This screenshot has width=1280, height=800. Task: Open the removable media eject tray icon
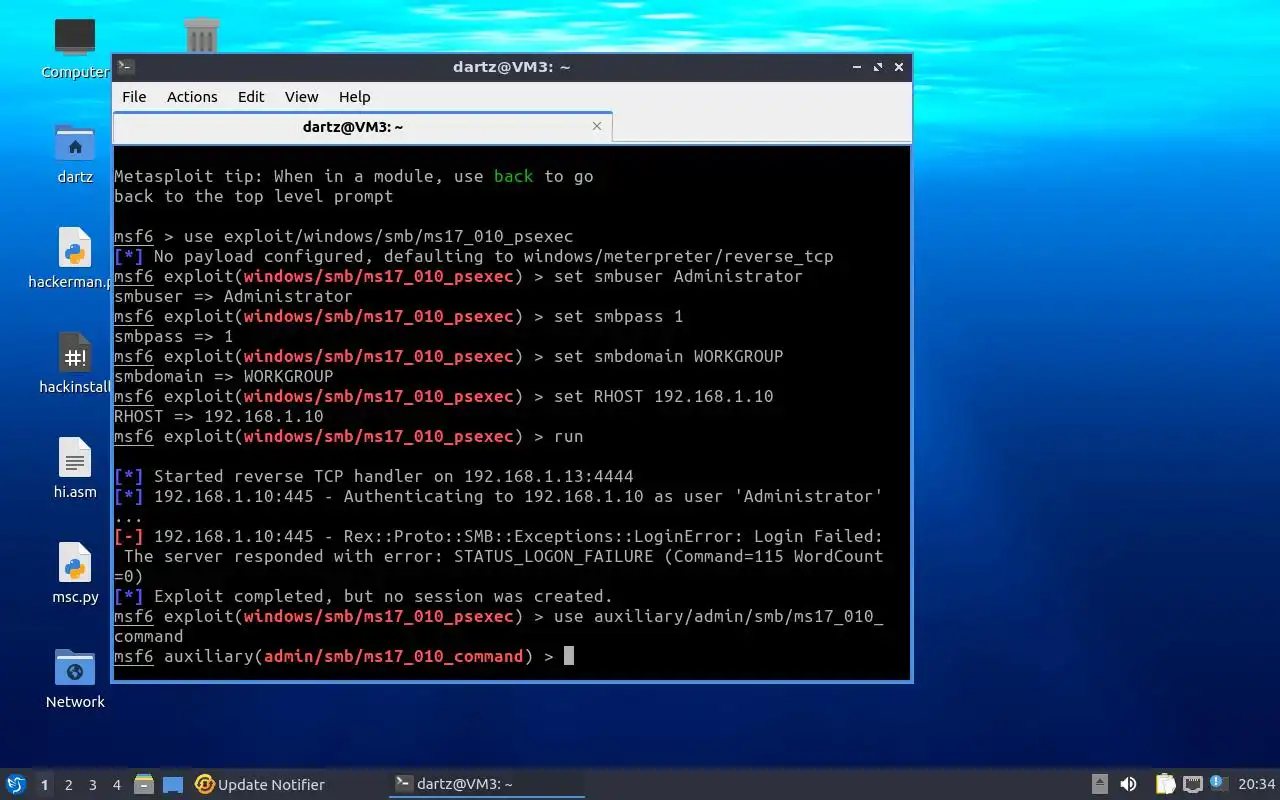pos(1099,784)
